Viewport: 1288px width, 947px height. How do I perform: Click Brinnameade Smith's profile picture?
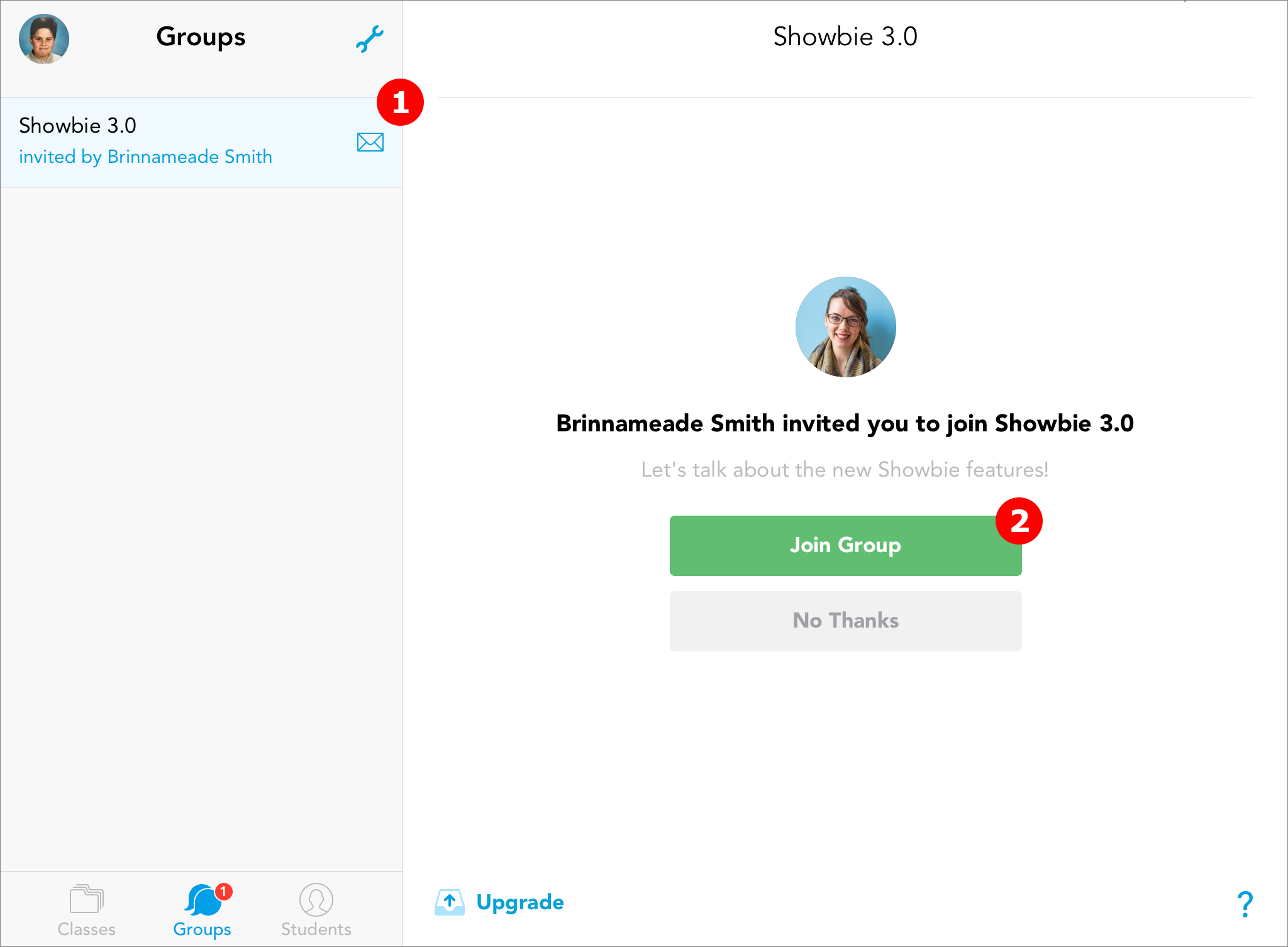845,327
